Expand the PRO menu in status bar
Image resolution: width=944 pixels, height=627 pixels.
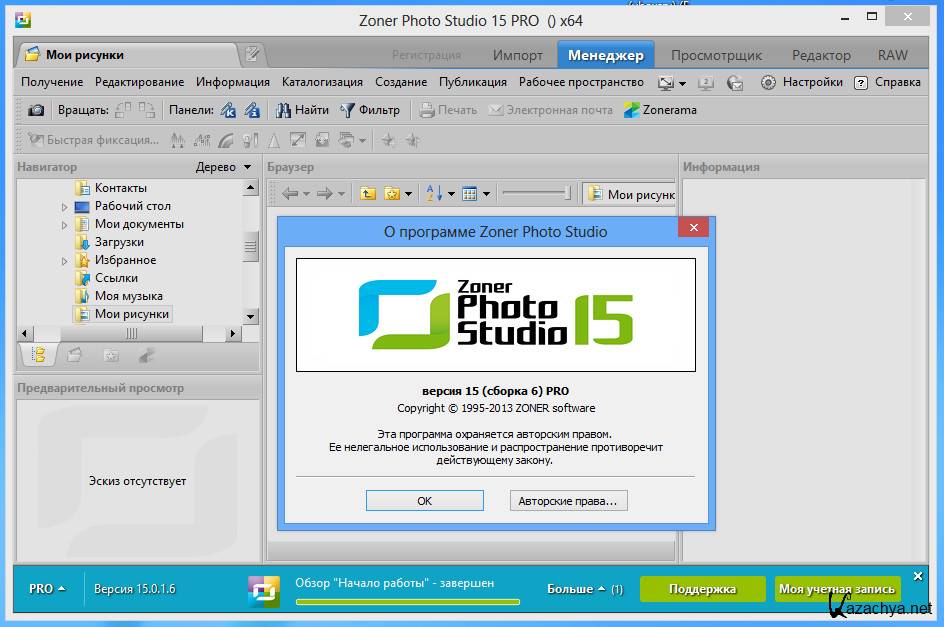pos(47,589)
